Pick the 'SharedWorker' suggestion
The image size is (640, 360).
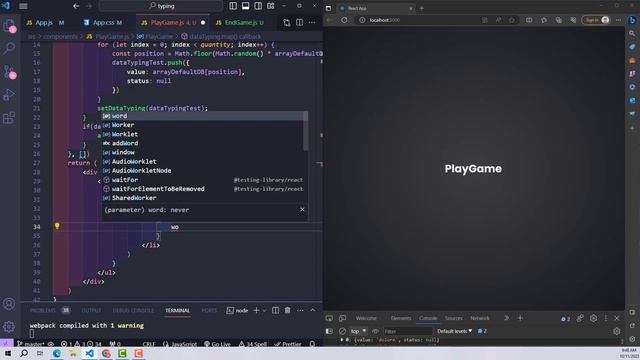[202, 198]
